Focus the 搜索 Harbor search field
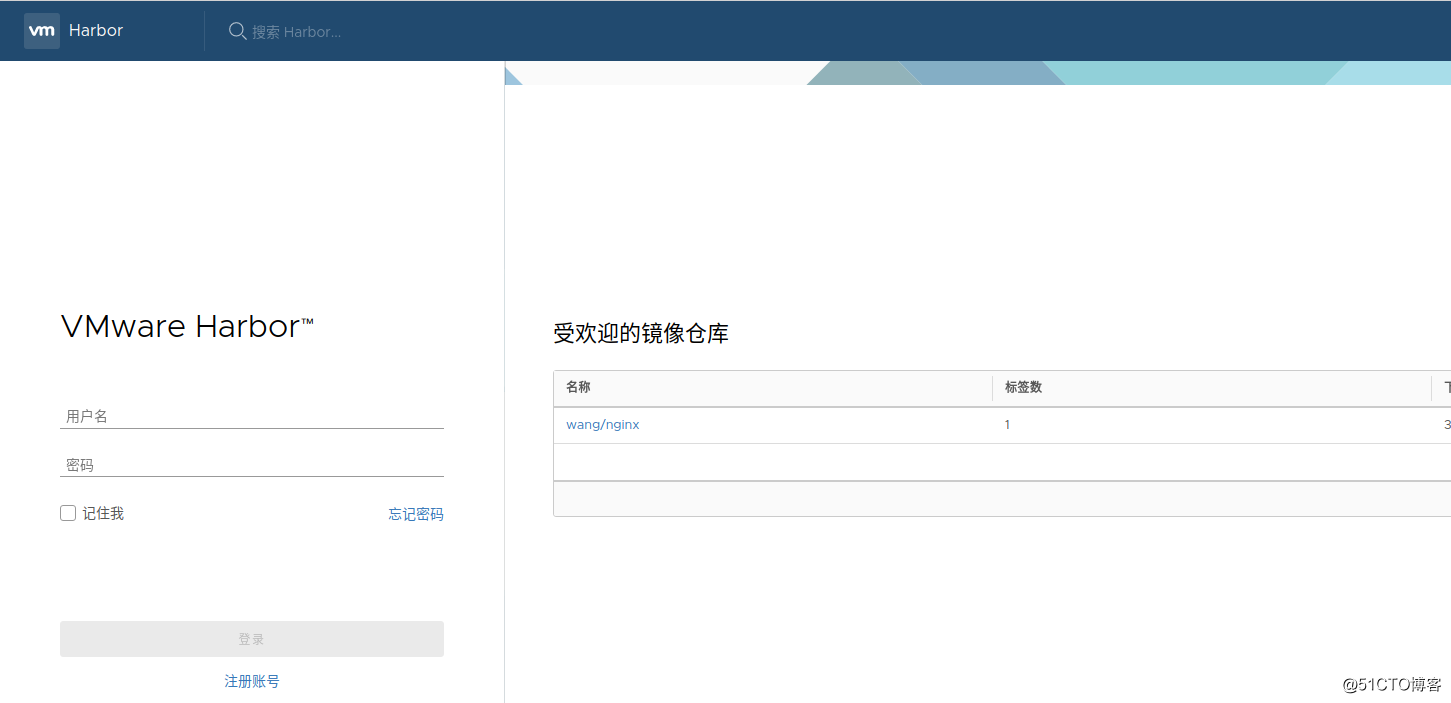The image size is (1451, 703). (296, 32)
